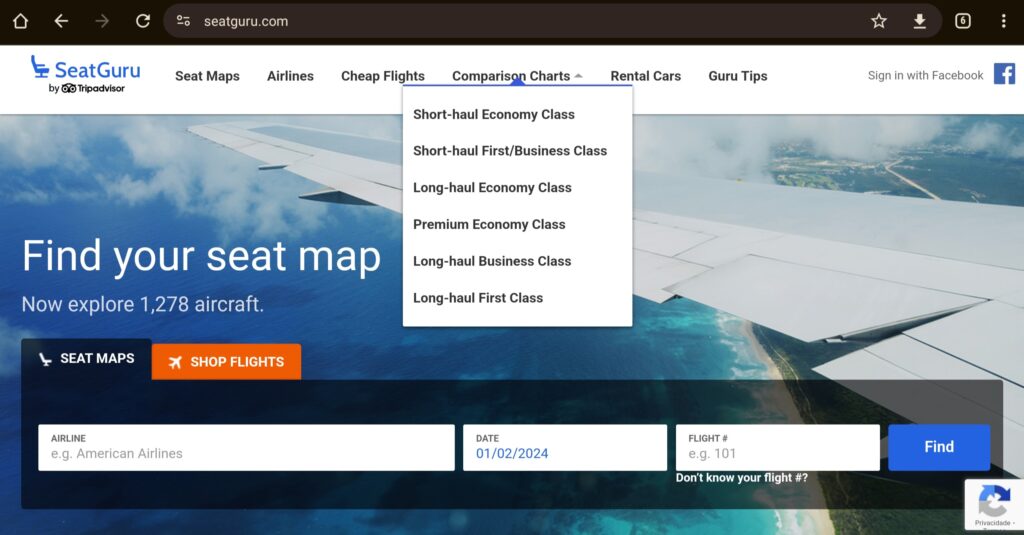This screenshot has width=1024, height=535.
Task: Click "Don't know your flight #?" link
Action: [x=741, y=478]
